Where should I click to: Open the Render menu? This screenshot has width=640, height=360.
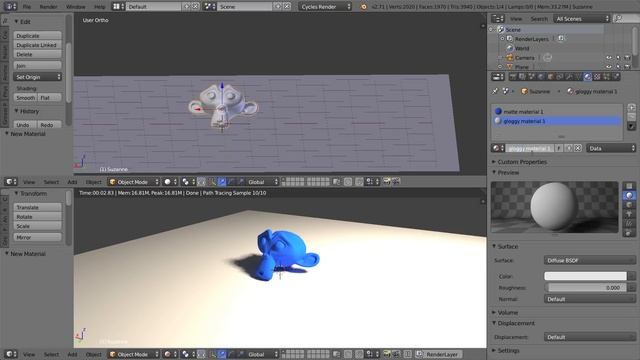pyautogui.click(x=48, y=7)
